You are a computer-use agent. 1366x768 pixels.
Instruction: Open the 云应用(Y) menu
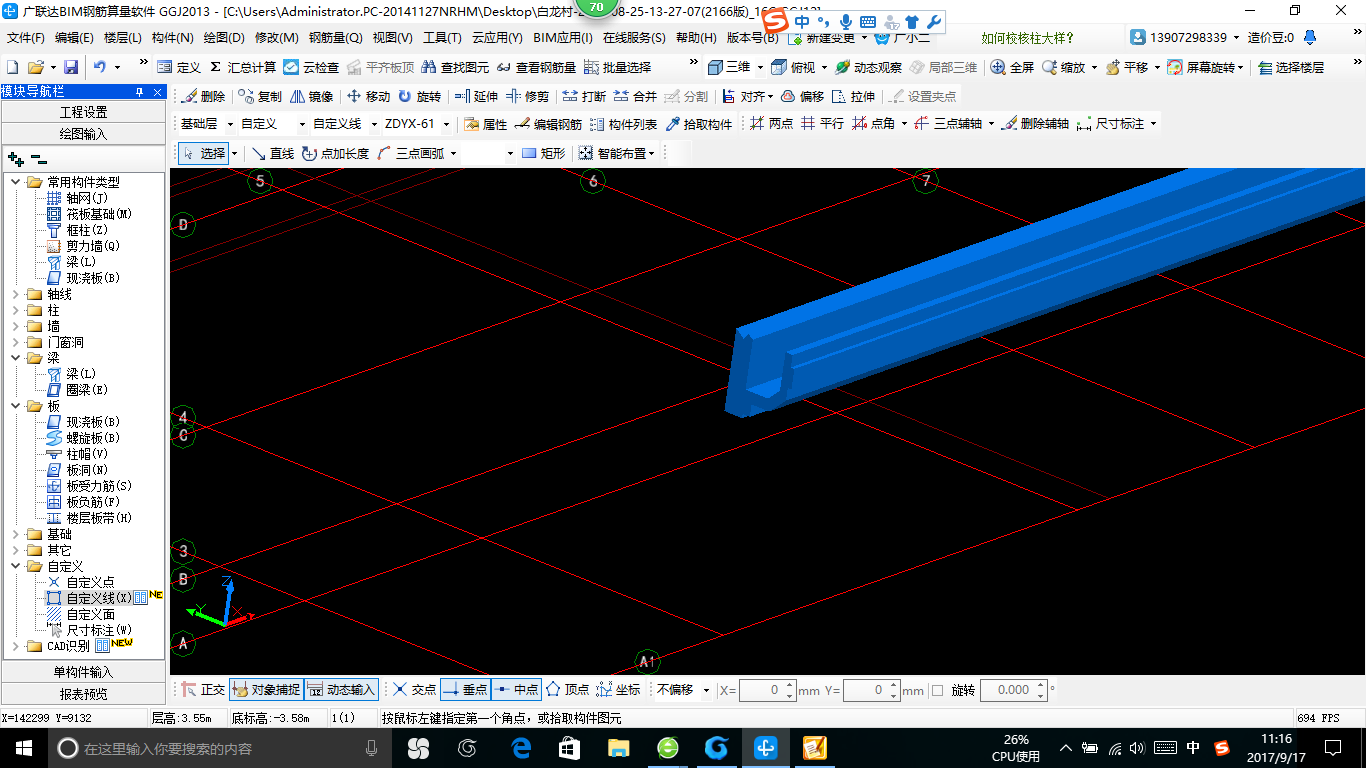497,38
